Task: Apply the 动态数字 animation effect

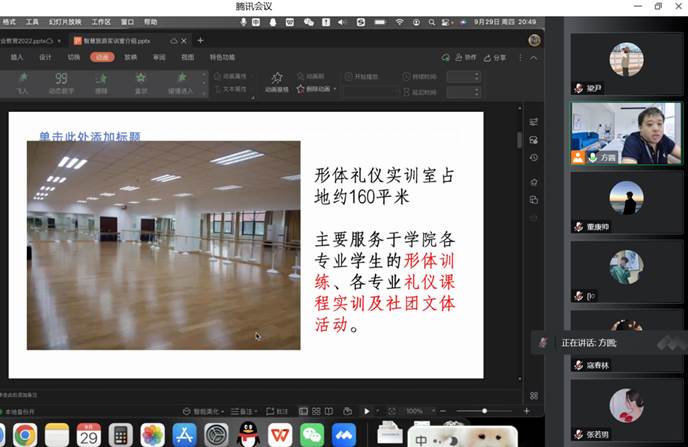Action: click(x=61, y=83)
